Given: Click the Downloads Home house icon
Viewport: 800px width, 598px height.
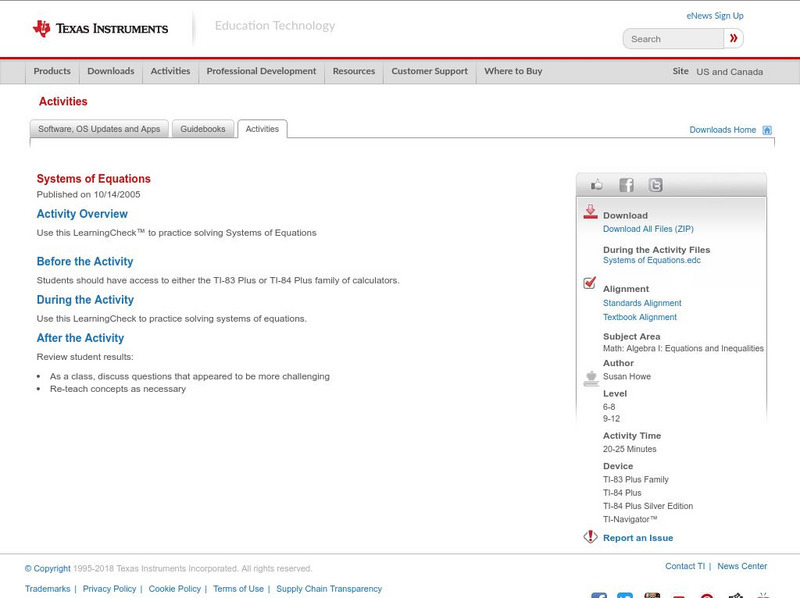Looking at the screenshot, I should point(767,130).
